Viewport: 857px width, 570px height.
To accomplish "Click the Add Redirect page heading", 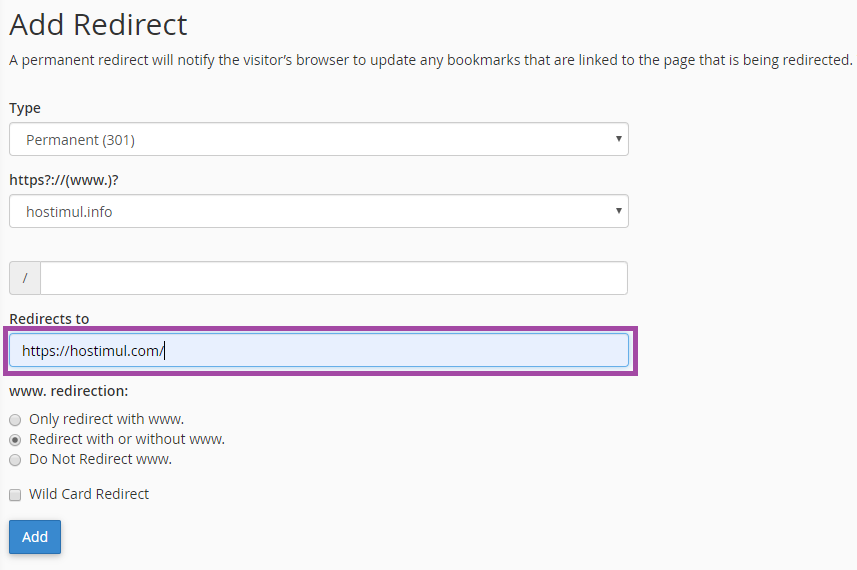I will (x=98, y=24).
